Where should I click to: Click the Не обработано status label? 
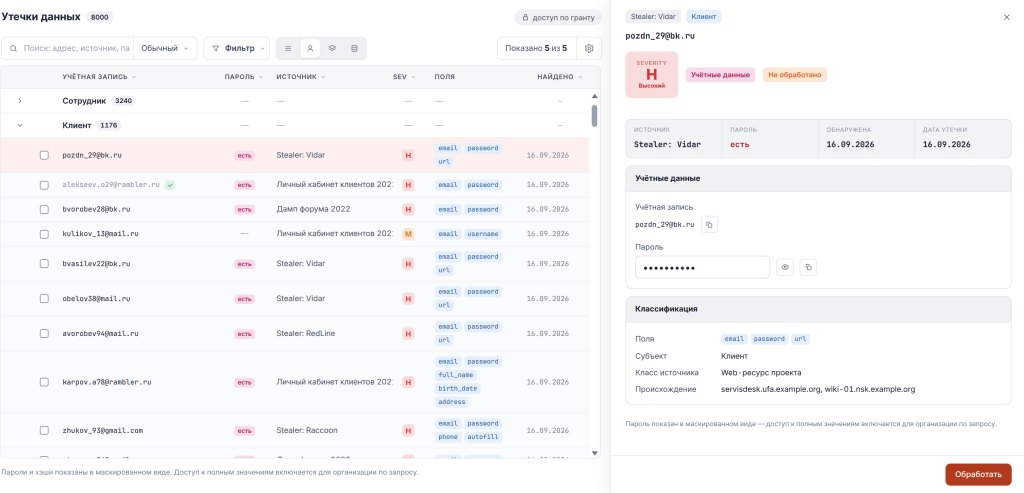[793, 75]
